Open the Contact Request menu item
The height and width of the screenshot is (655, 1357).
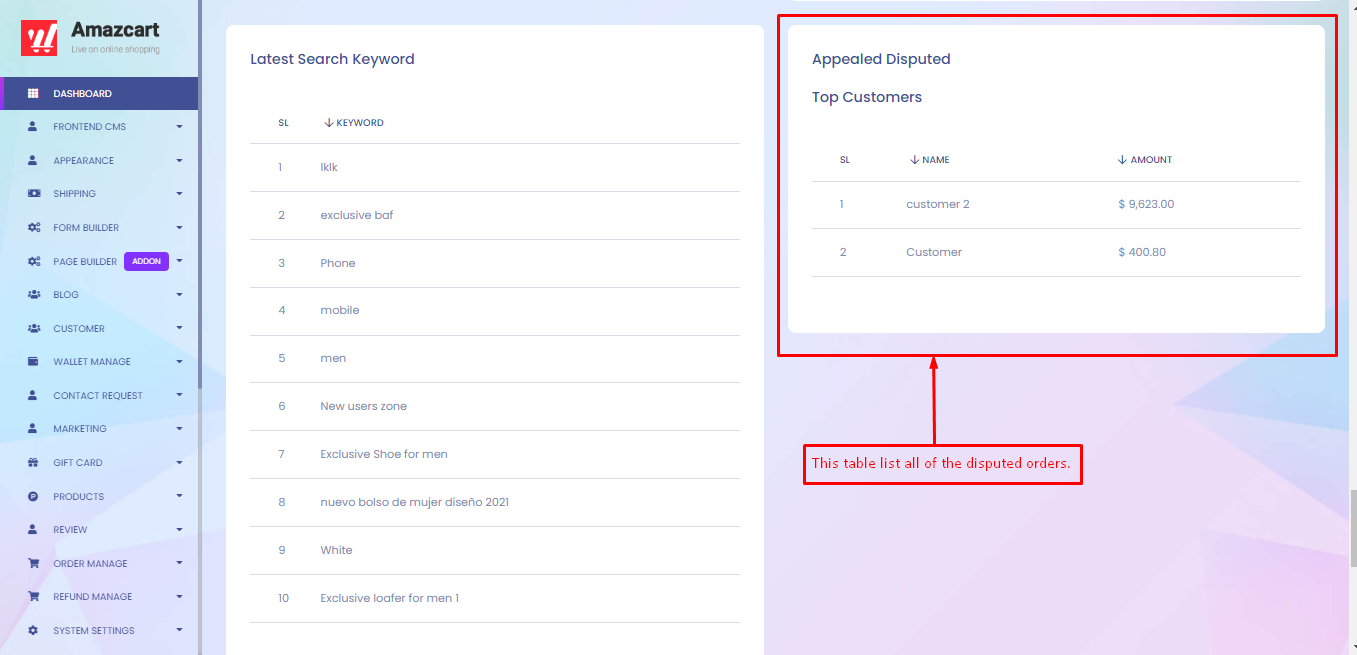pyautogui.click(x=99, y=396)
